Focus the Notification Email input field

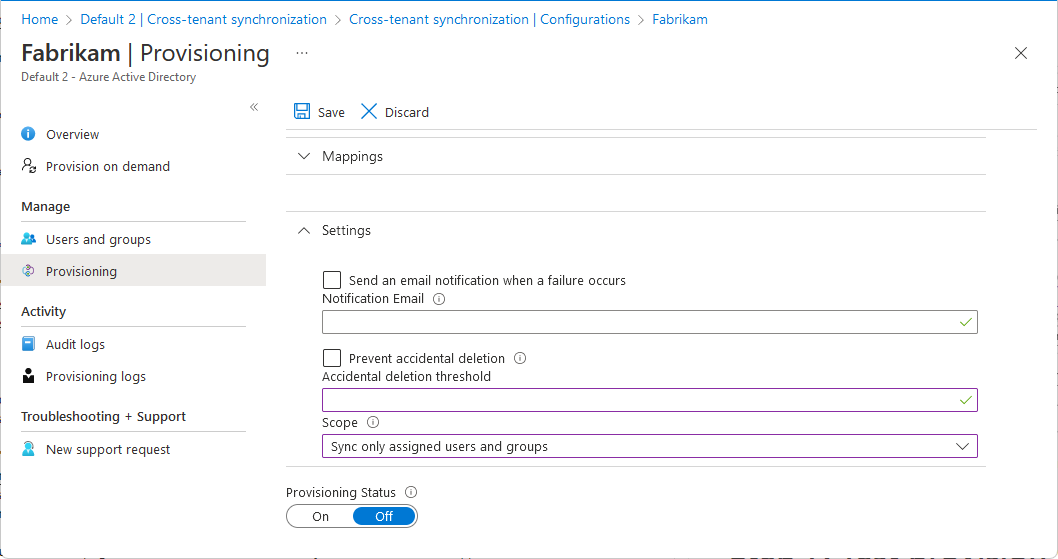click(650, 322)
